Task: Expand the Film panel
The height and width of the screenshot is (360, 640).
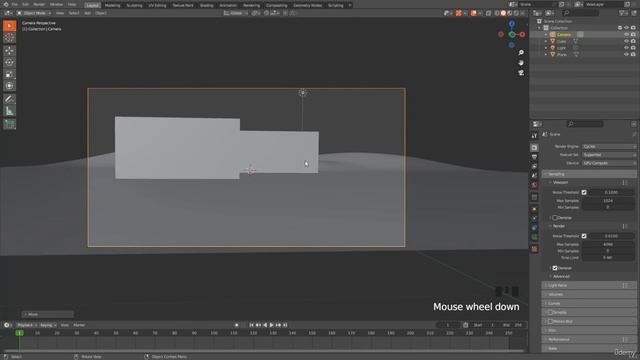Action: (x=589, y=330)
